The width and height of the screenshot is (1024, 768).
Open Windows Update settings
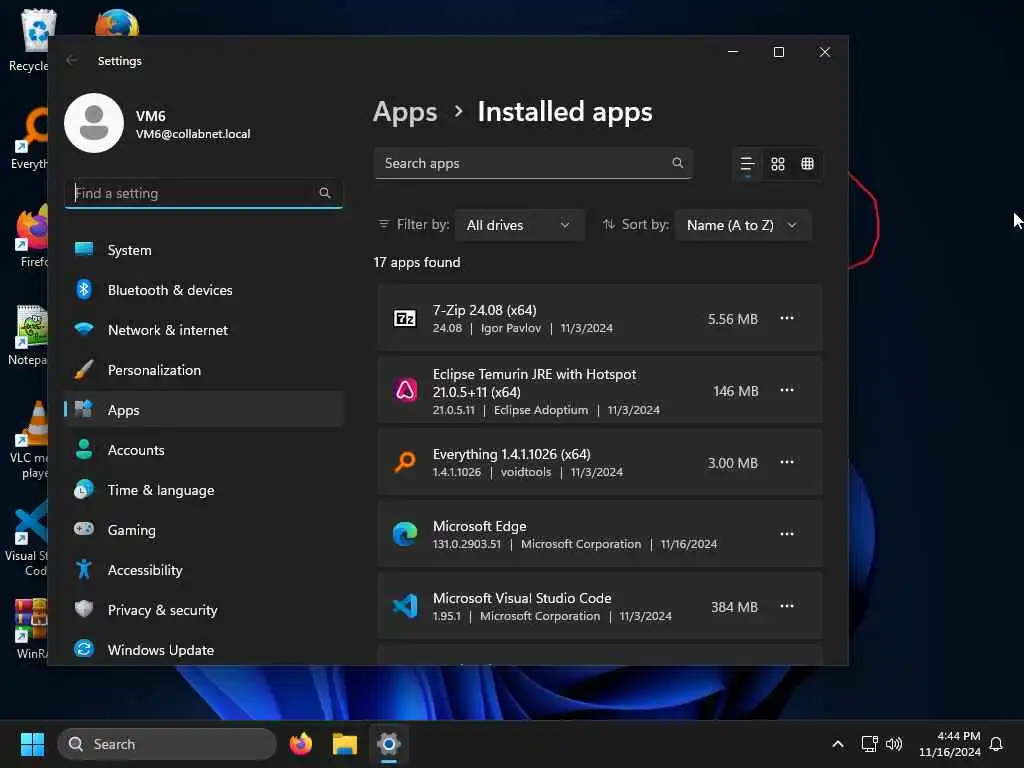pos(204,650)
